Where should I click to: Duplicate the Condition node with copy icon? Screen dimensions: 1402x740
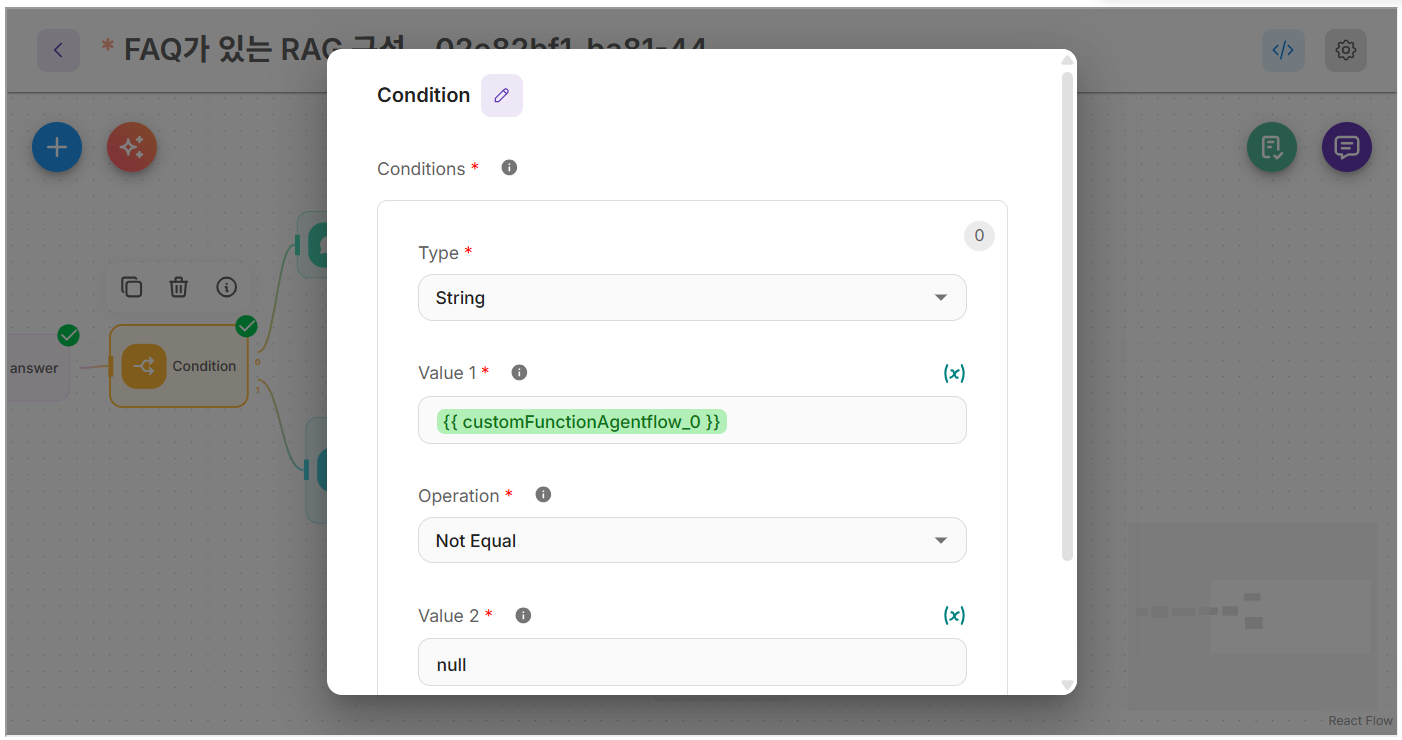pyautogui.click(x=131, y=288)
